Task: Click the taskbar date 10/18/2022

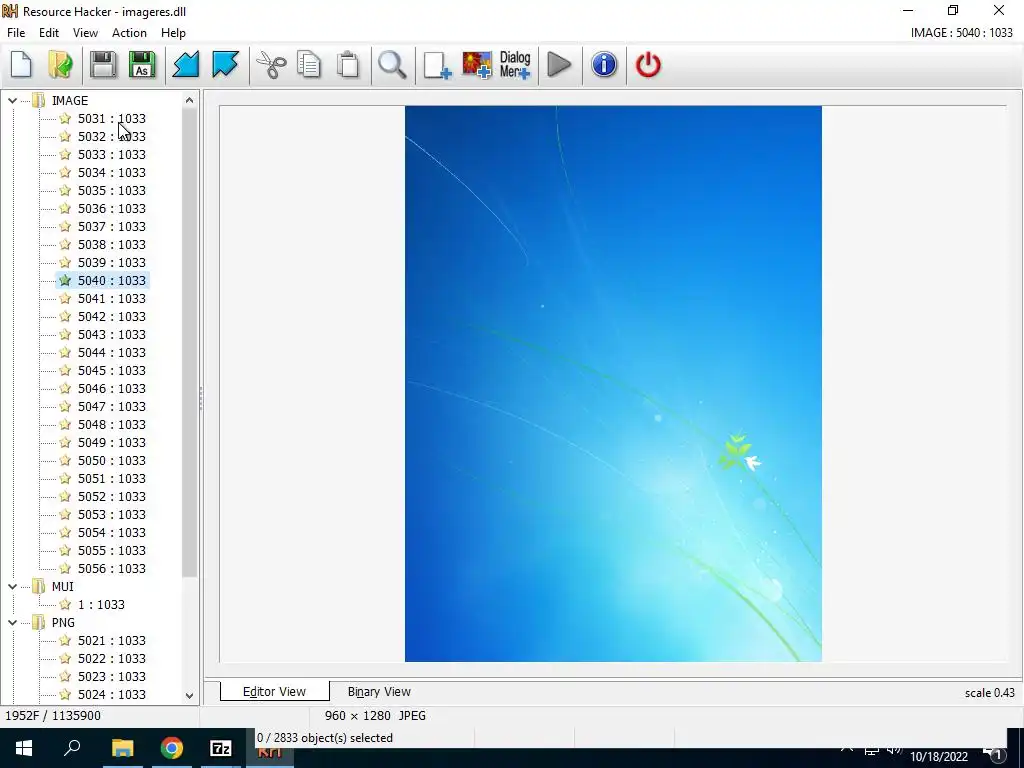Action: point(939,757)
